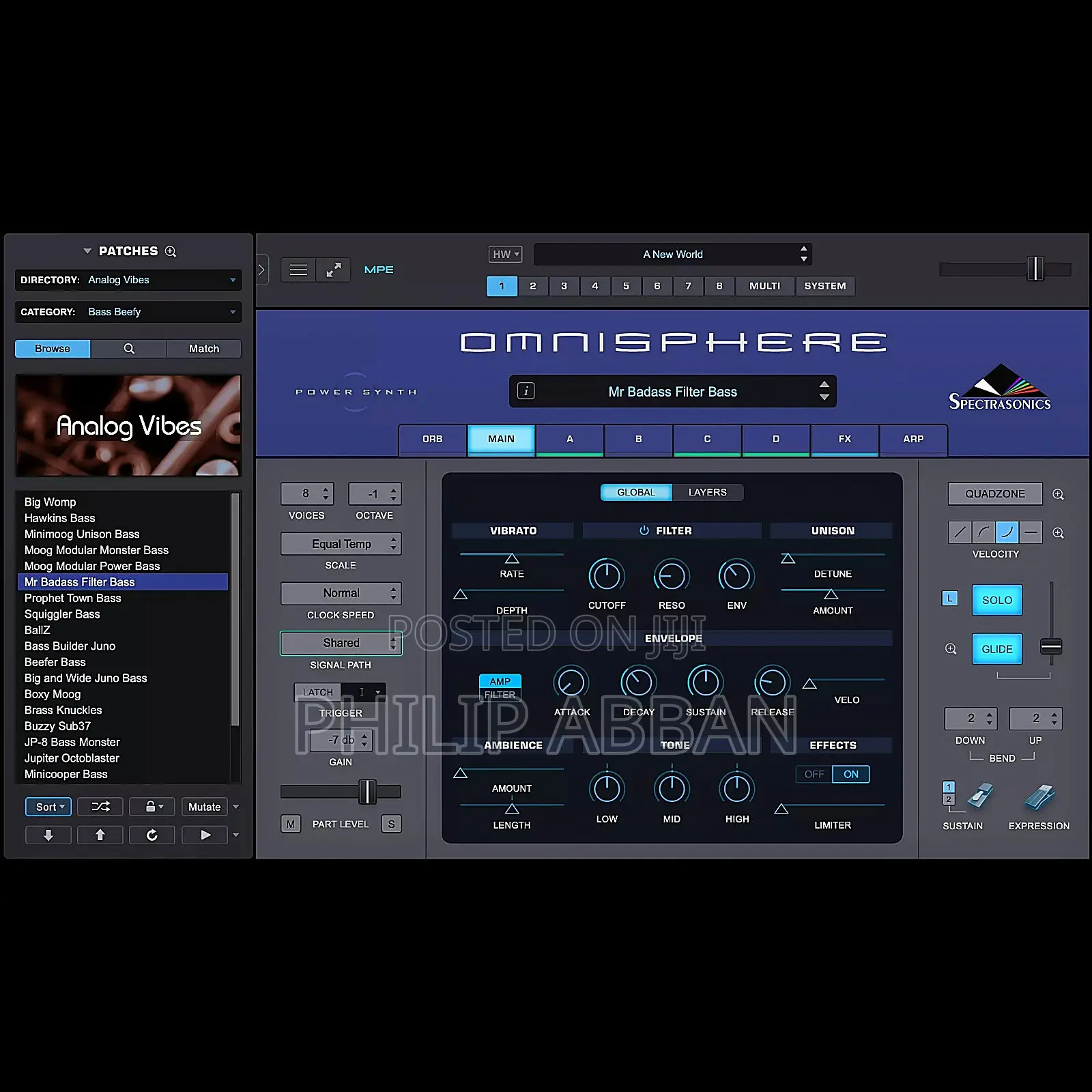Open the MULTI page

[765, 286]
